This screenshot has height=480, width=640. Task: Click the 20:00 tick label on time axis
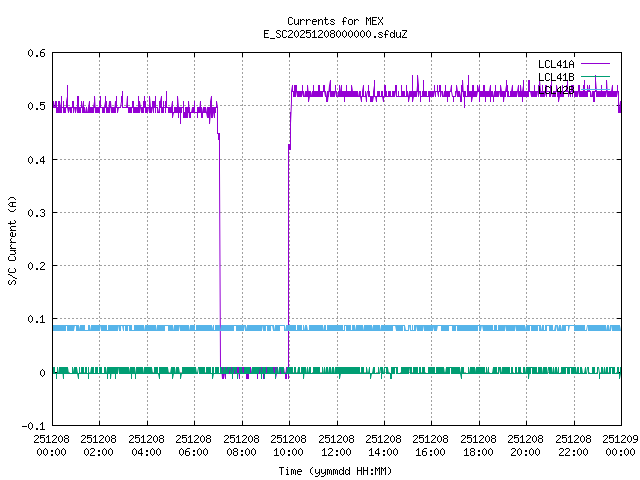[x=525, y=445]
